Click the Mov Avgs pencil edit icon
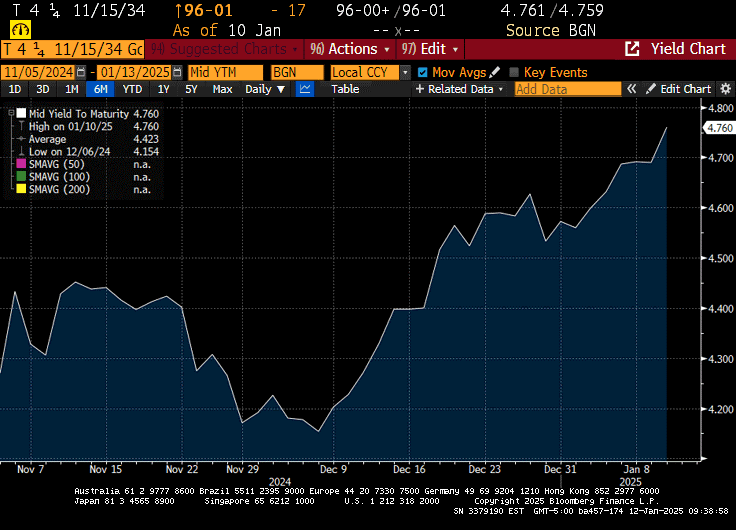 [x=494, y=72]
